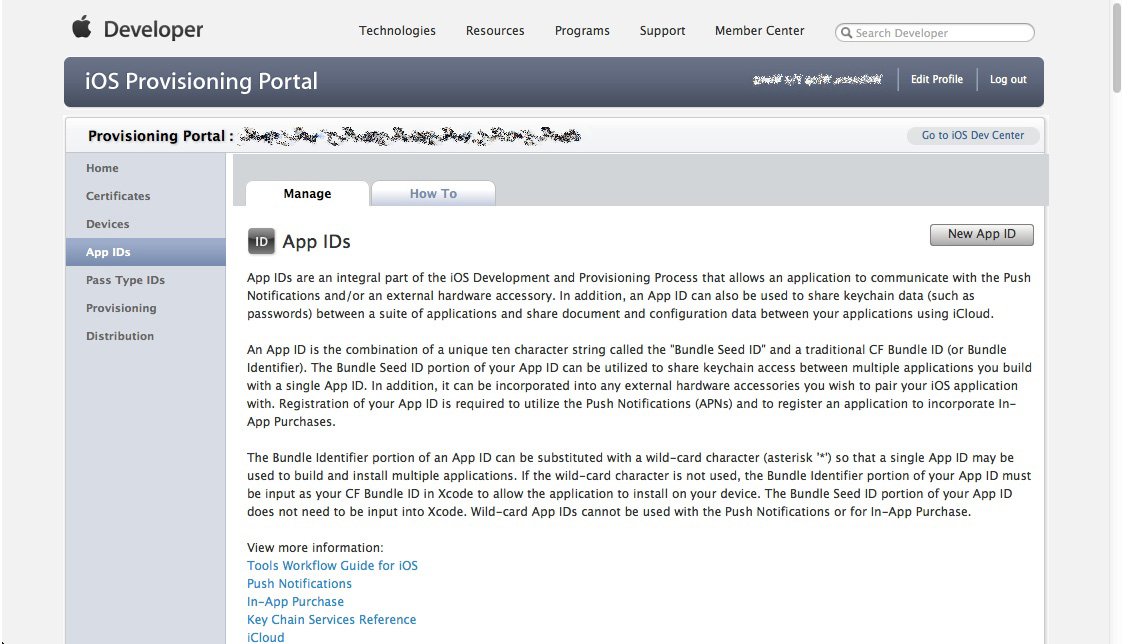Open the In-App Purchase link
The image size is (1122, 644).
point(295,601)
